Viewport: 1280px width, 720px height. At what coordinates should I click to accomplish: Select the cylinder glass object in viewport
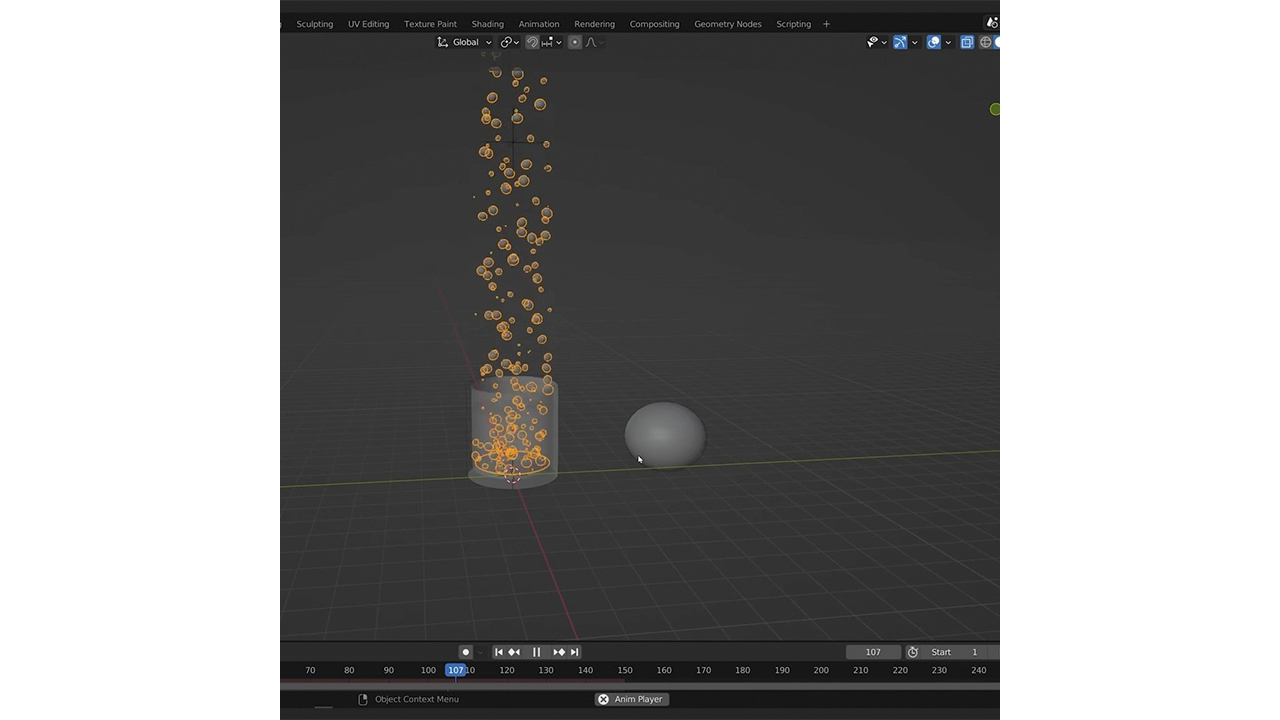(x=513, y=432)
